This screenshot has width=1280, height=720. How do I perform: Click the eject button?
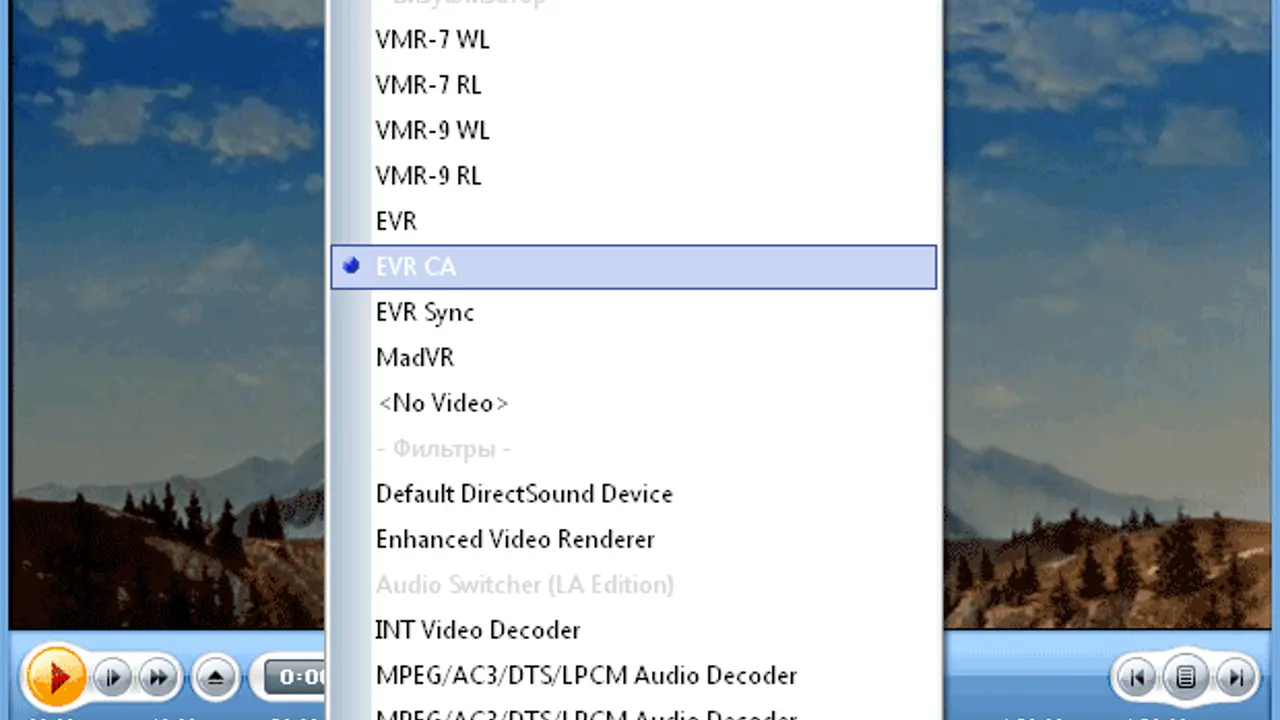click(x=215, y=677)
